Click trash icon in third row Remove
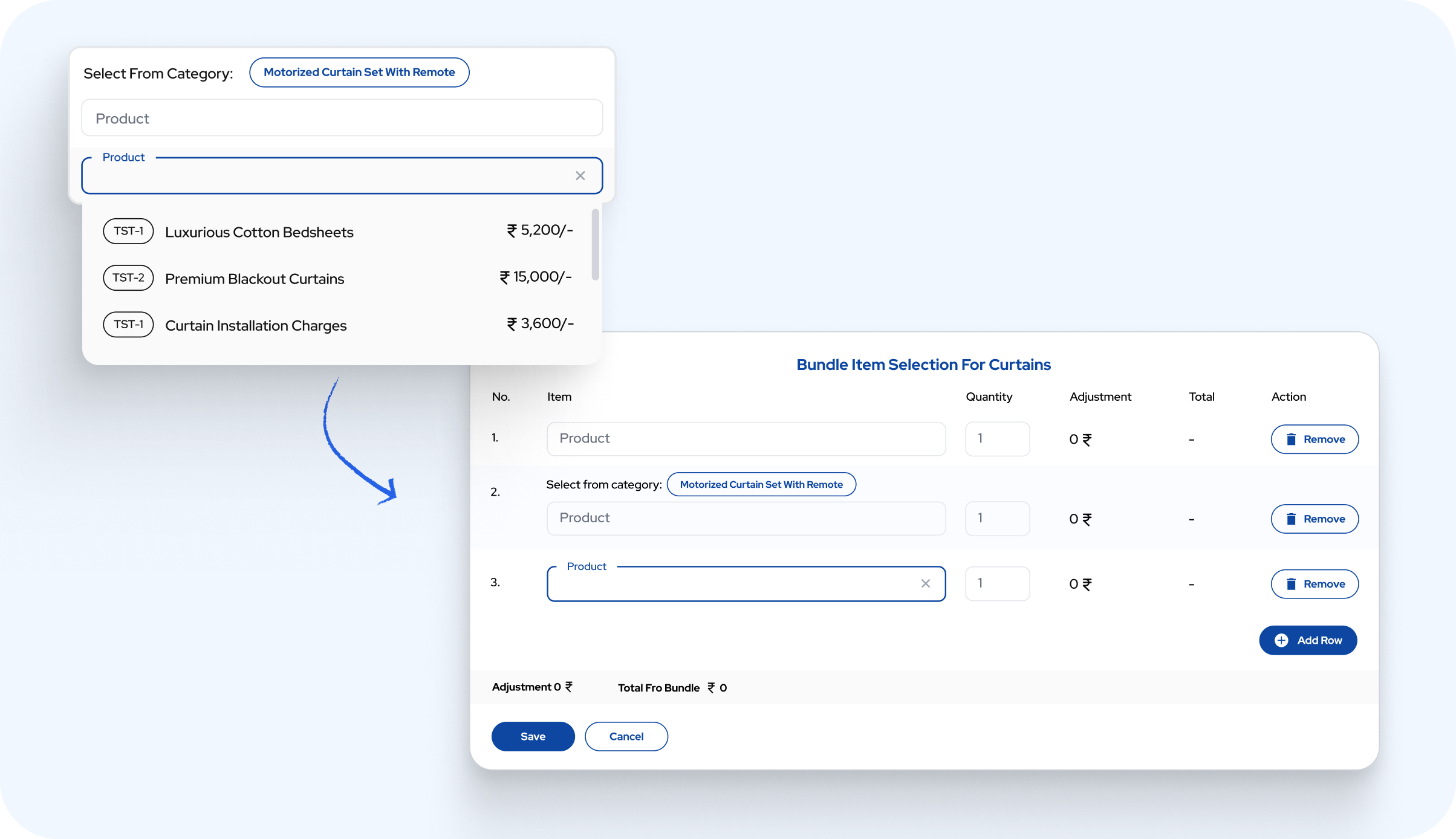The width and height of the screenshot is (1456, 839). pyautogui.click(x=1291, y=584)
